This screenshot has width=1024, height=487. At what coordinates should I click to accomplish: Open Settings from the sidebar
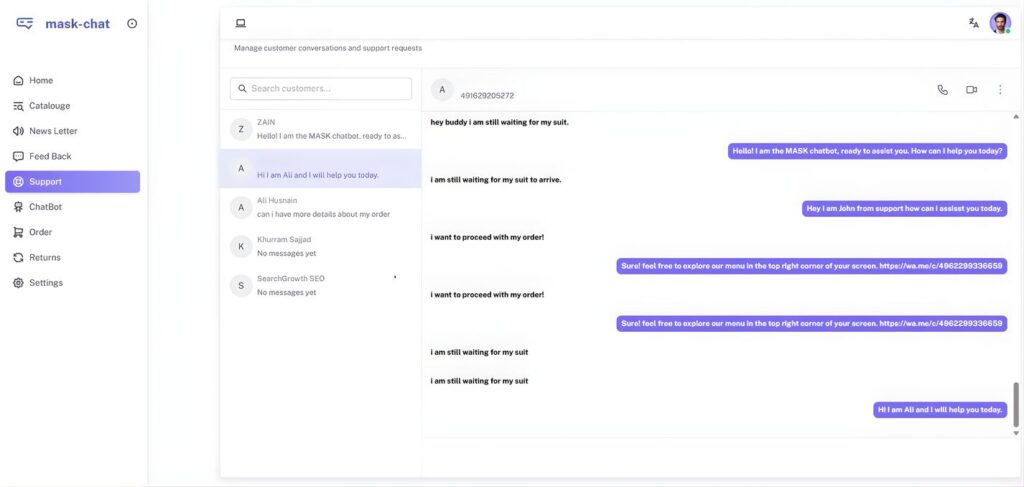coord(45,283)
